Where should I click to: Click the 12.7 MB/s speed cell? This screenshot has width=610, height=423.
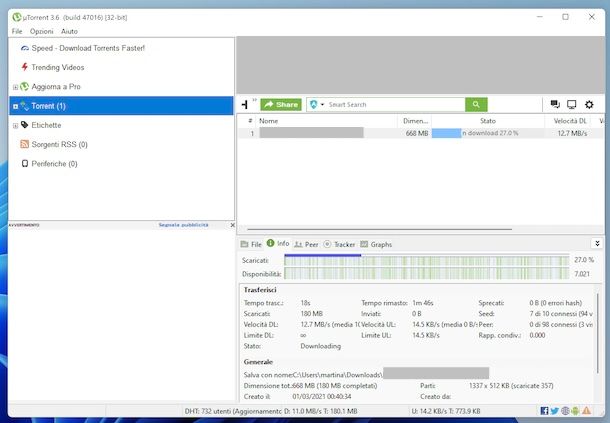pyautogui.click(x=572, y=133)
